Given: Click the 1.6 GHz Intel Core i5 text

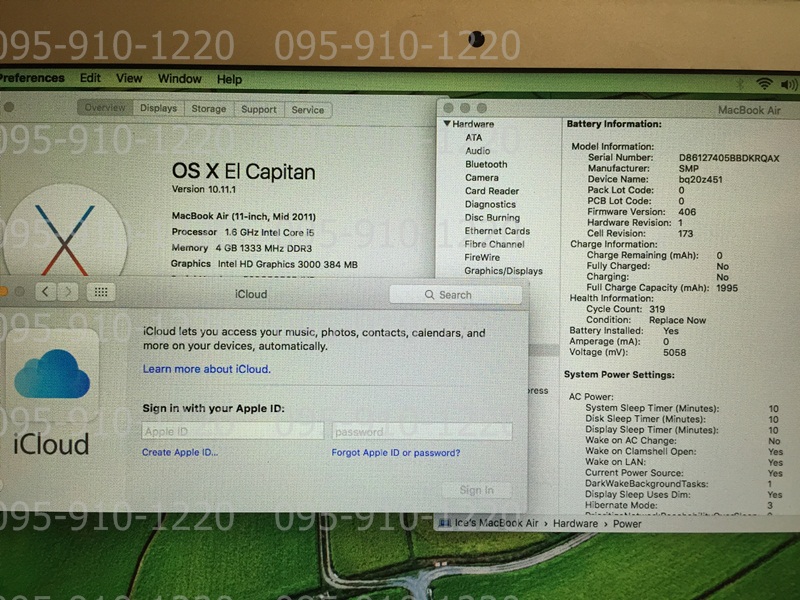Looking at the screenshot, I should pyautogui.click(x=269, y=232).
